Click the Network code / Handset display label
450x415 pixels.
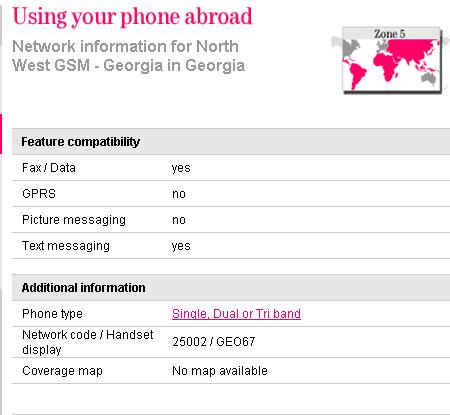tap(88, 342)
